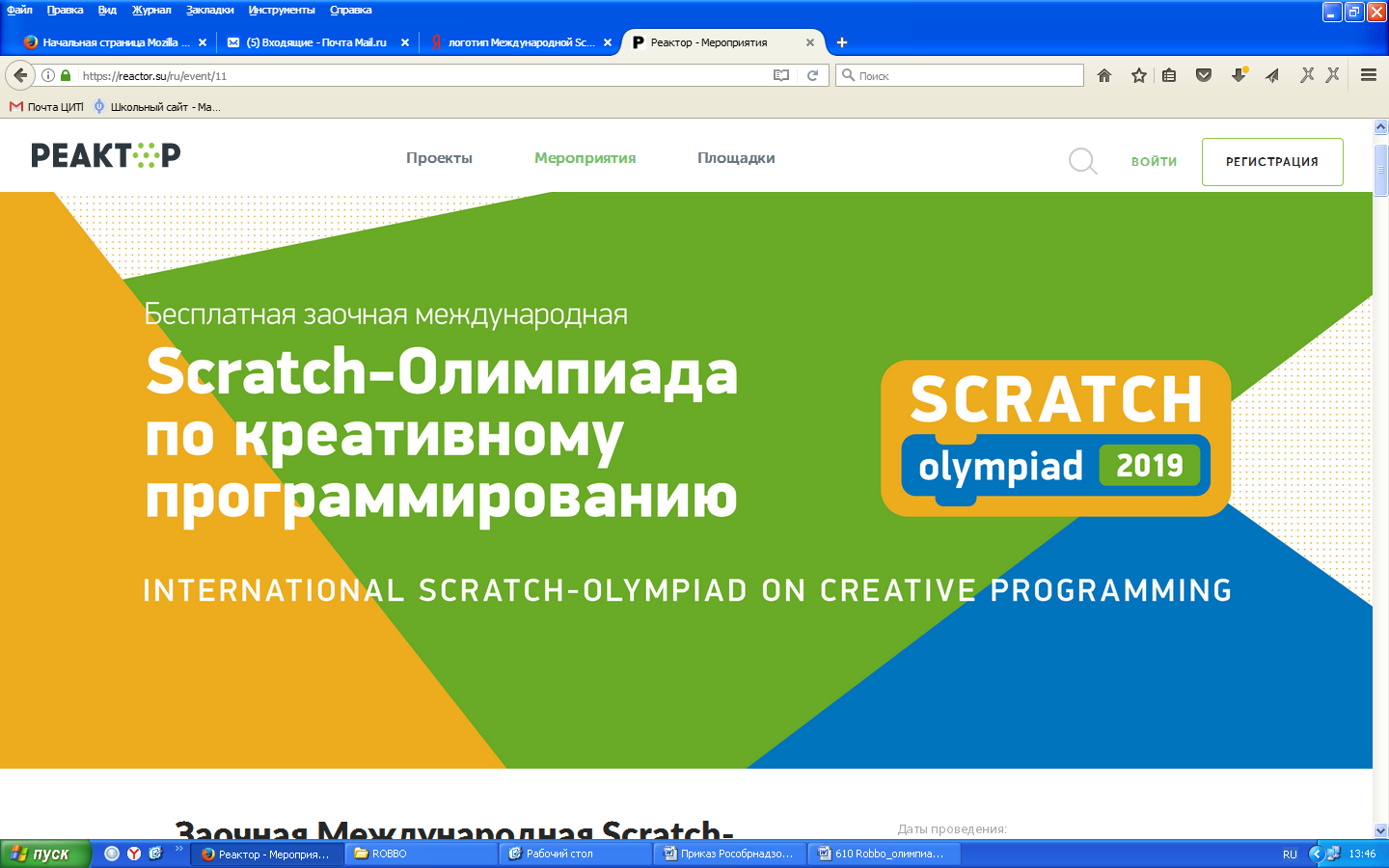Open the Правка menu
The height and width of the screenshot is (868, 1389).
pyautogui.click(x=65, y=10)
